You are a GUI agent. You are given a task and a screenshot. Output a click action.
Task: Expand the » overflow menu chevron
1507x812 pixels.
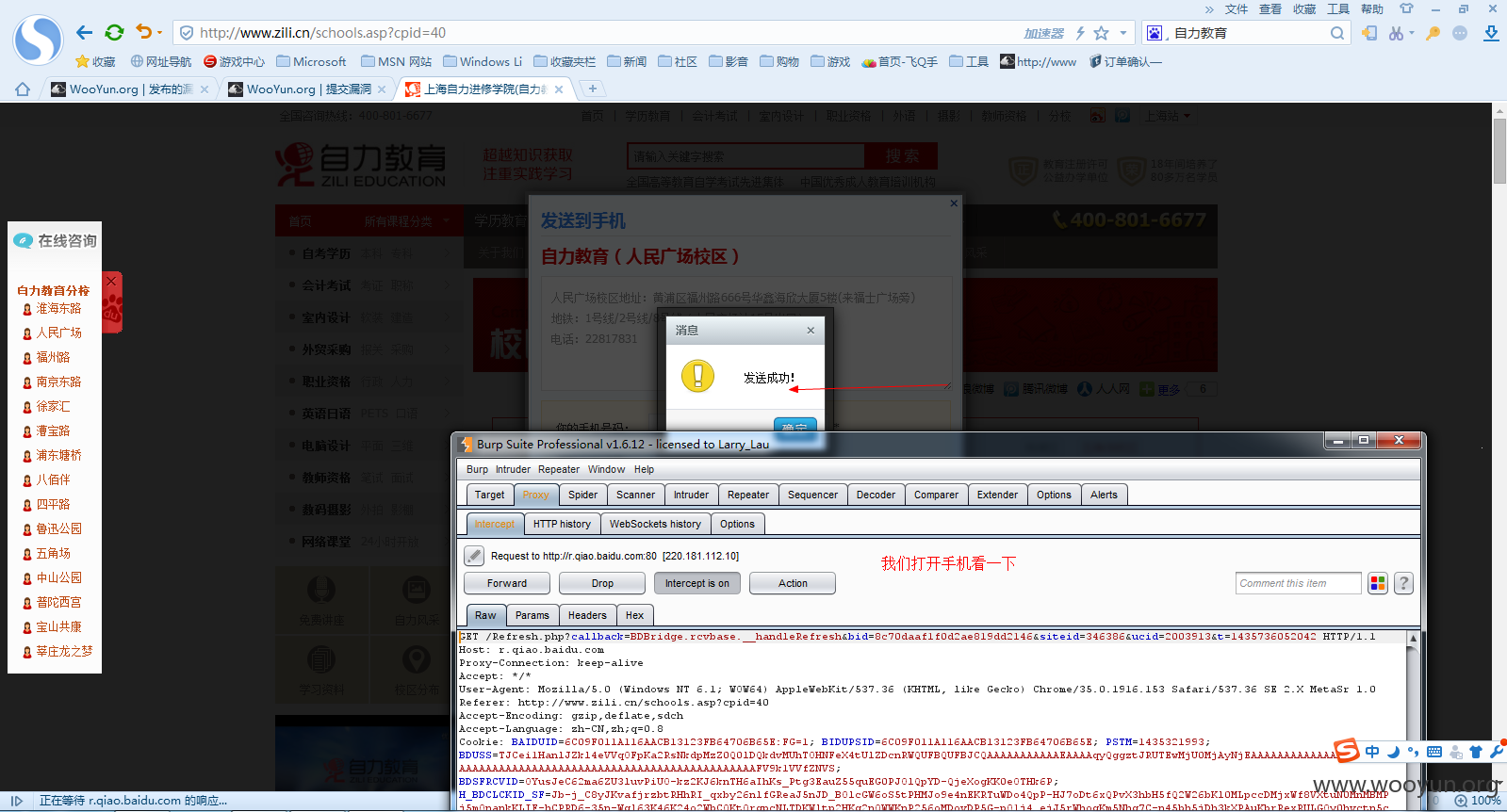click(x=1209, y=9)
